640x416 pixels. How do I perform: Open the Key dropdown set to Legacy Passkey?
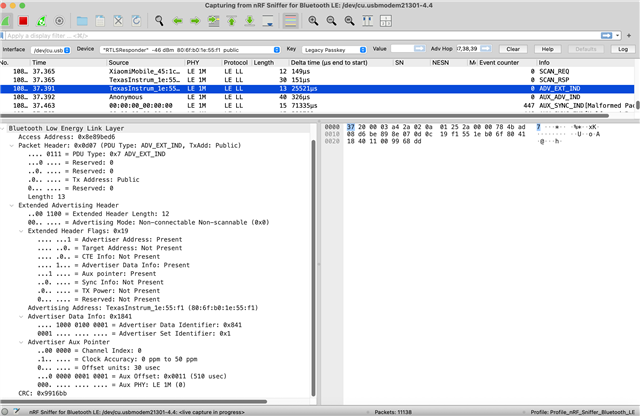coord(332,48)
